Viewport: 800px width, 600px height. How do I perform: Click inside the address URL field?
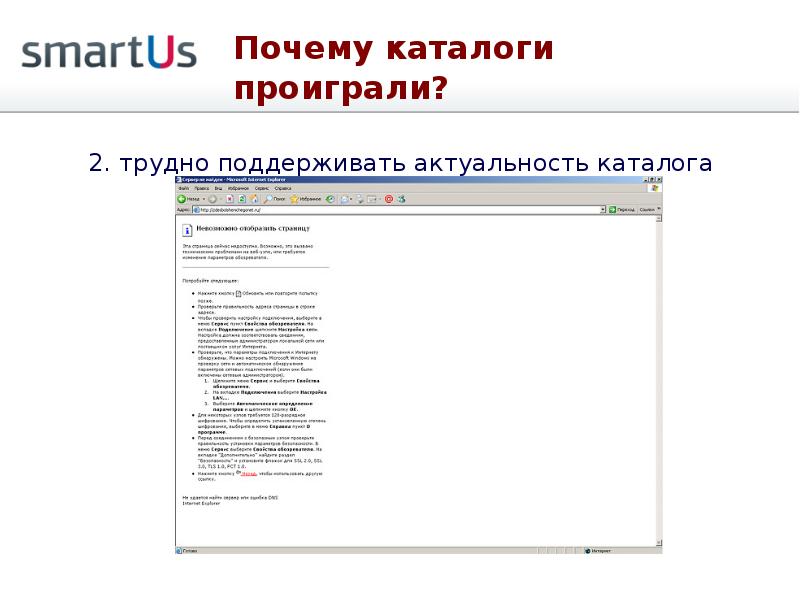[x=400, y=210]
